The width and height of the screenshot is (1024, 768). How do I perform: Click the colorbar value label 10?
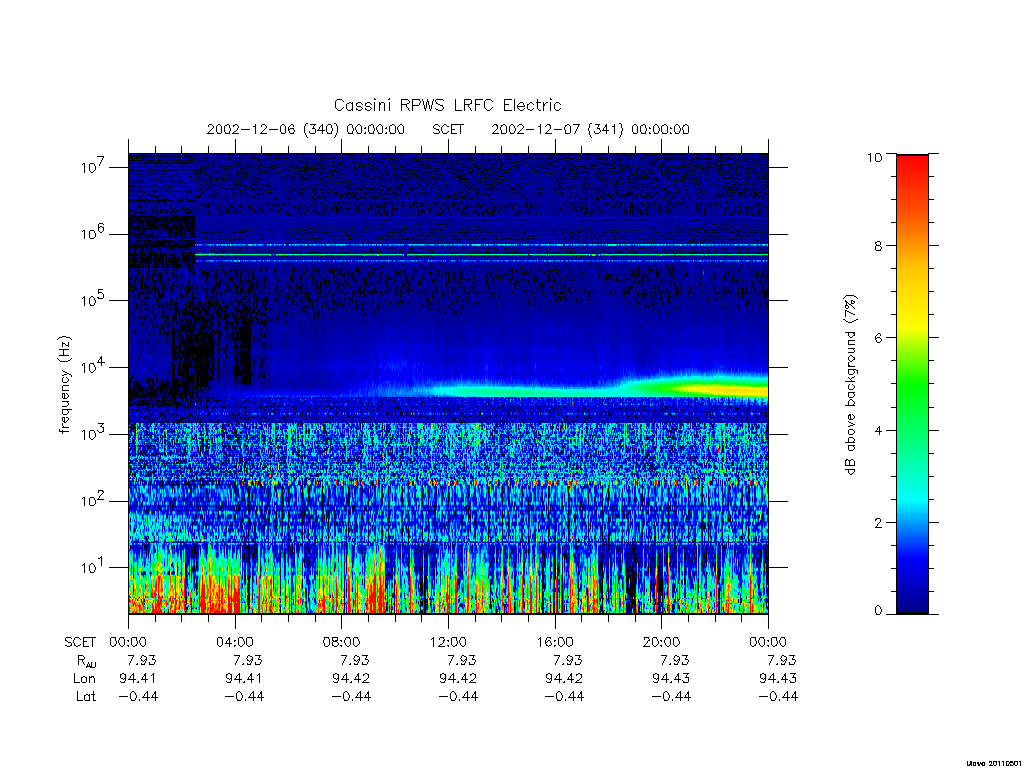pos(874,157)
